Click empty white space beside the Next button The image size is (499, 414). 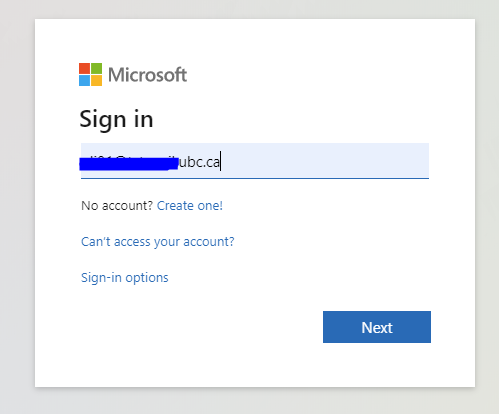(200, 327)
